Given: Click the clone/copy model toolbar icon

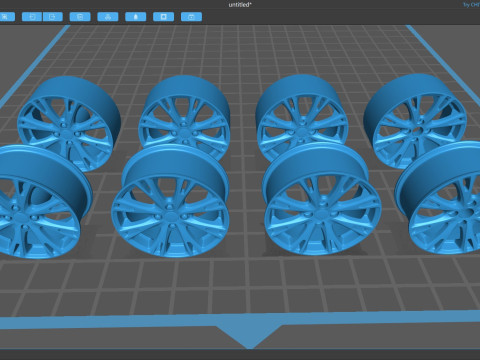Looking at the screenshot, I should (80, 17).
